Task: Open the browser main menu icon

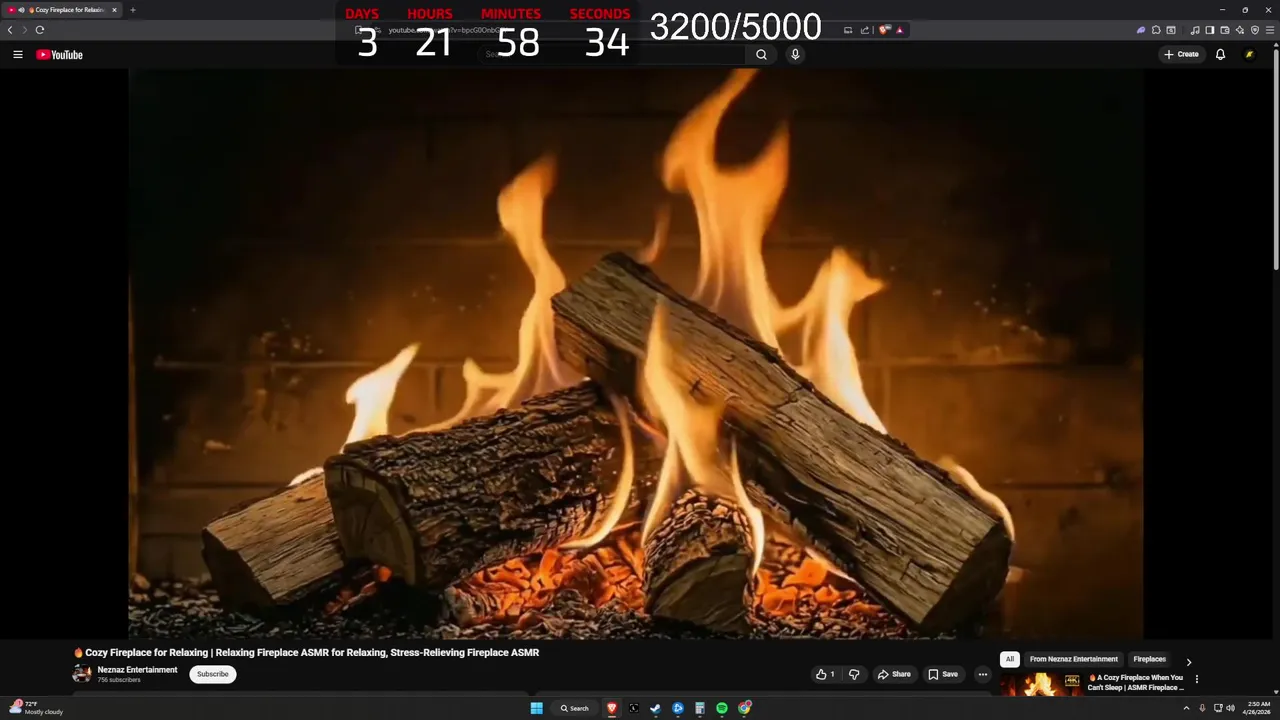Action: (1270, 30)
